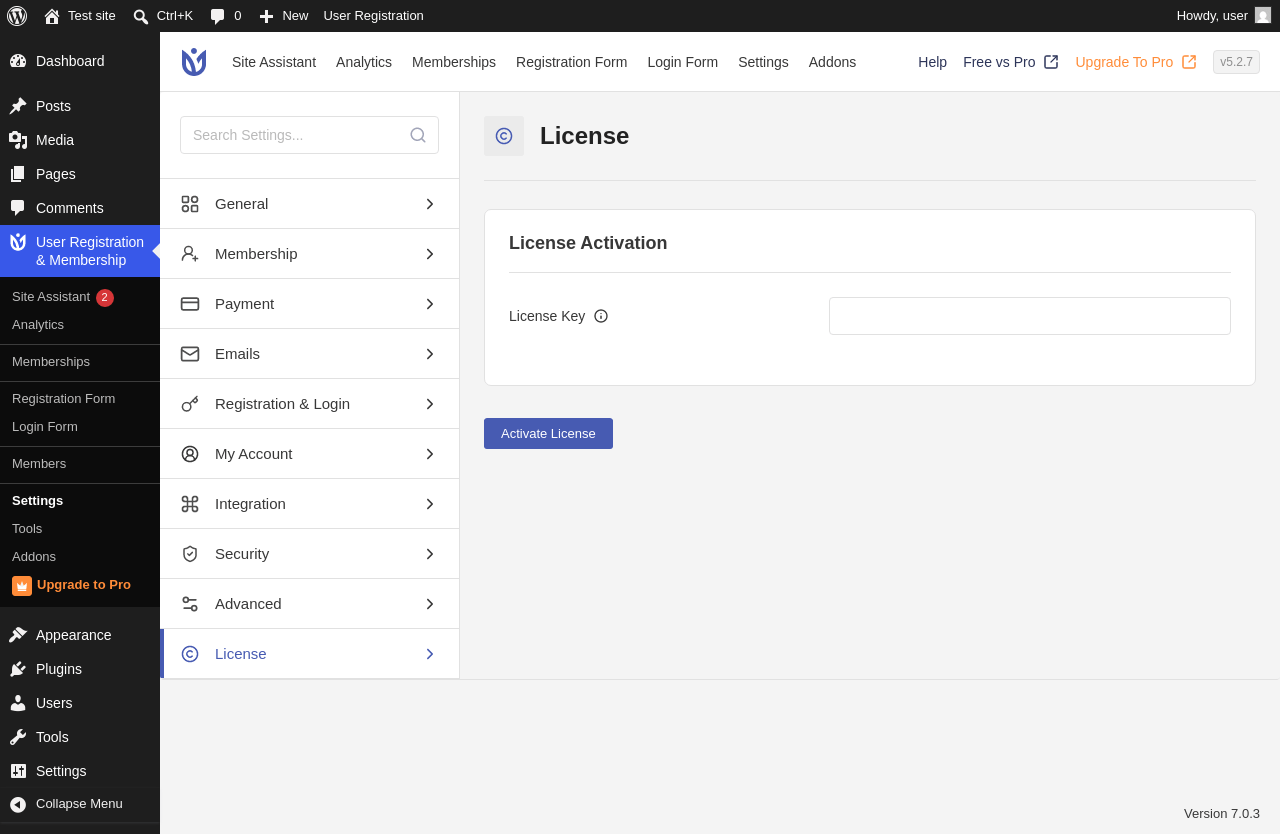Click the Security shield icon

(190, 554)
